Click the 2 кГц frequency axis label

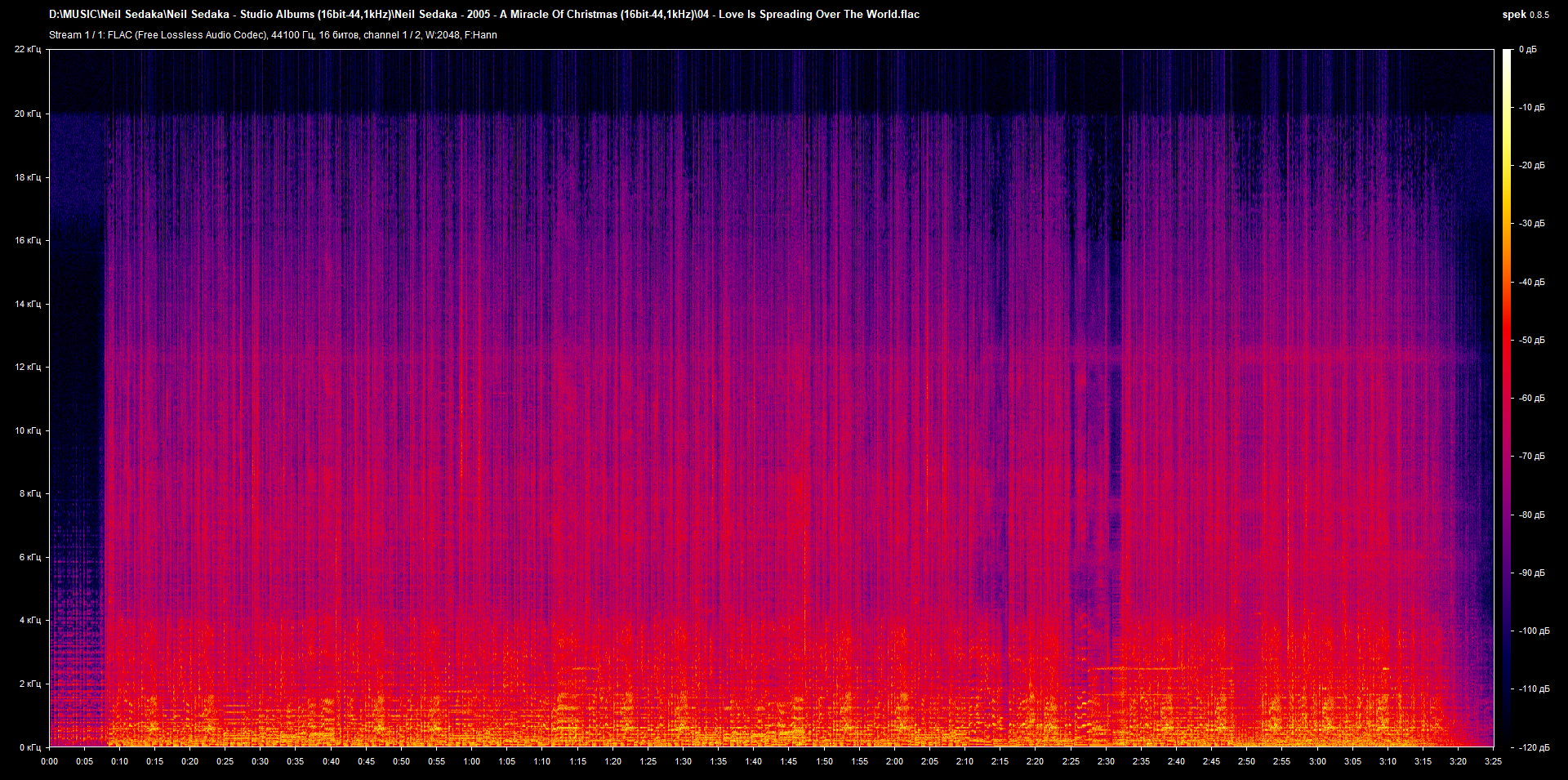point(30,684)
